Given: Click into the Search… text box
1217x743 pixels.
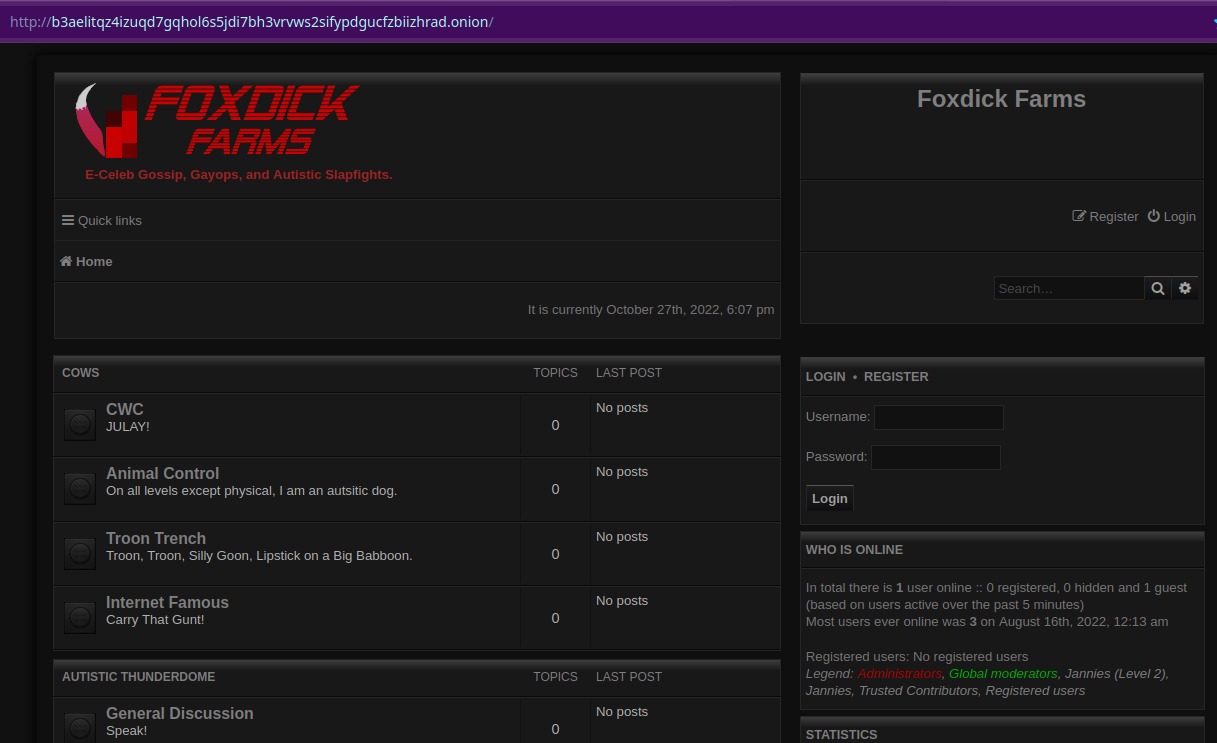Looking at the screenshot, I should click(1068, 288).
